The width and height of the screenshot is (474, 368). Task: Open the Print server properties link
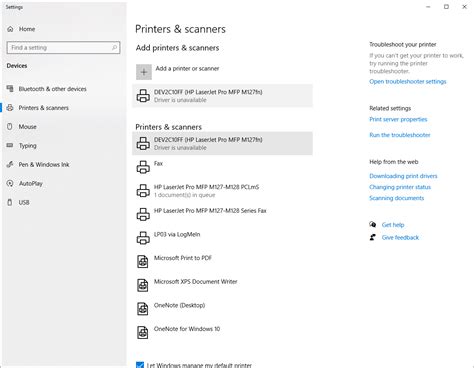coord(398,119)
